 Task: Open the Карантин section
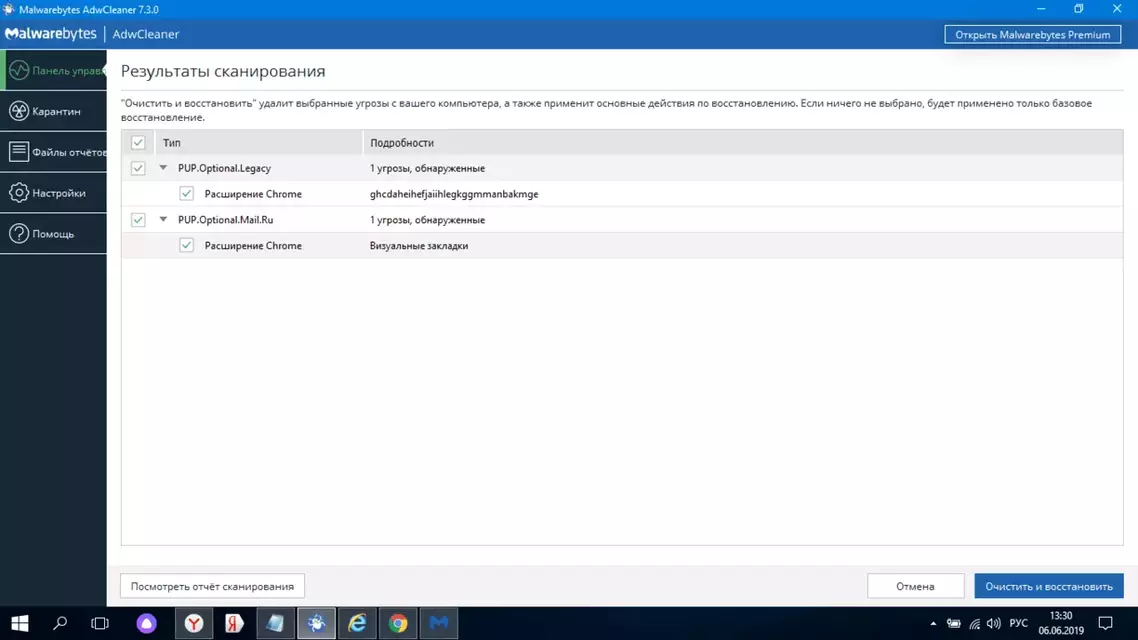[54, 111]
